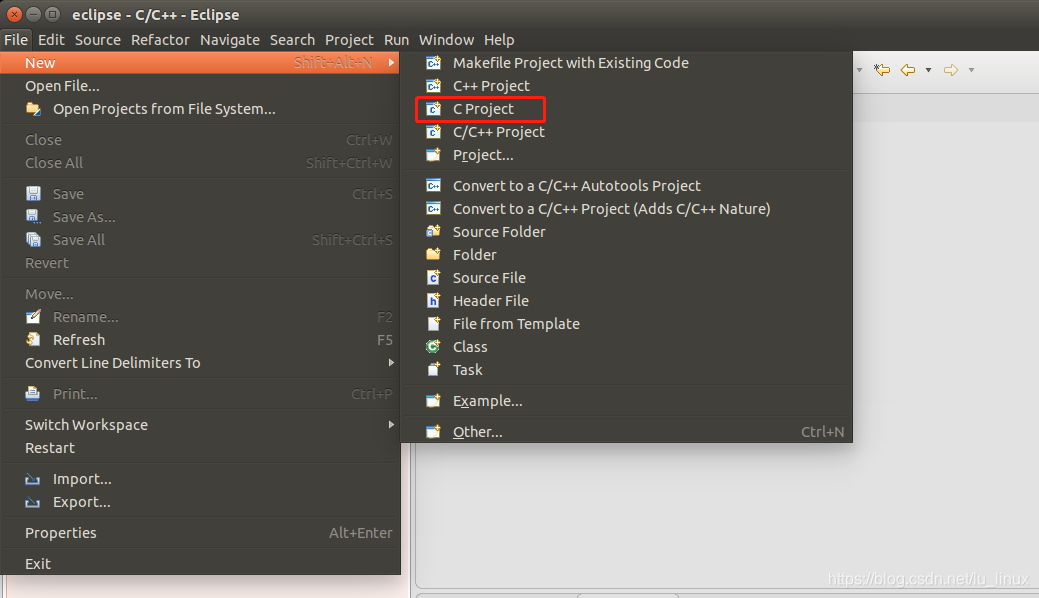Screen dimensions: 1039x598
Task: Click the Last Edit Location toolbar icon
Action: tap(881, 70)
